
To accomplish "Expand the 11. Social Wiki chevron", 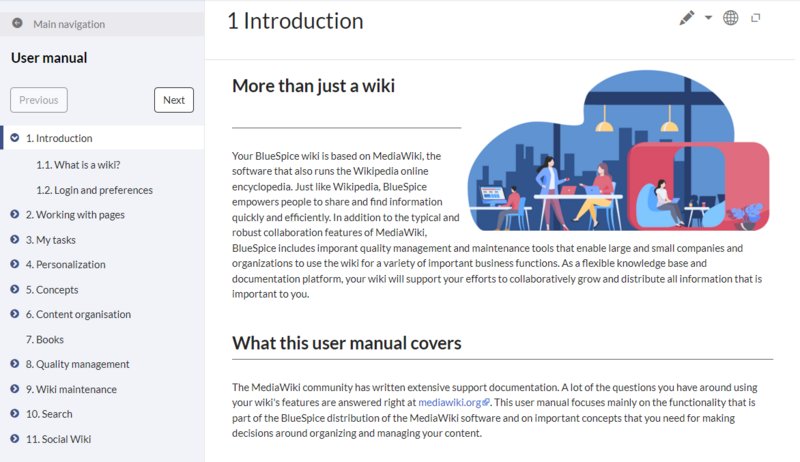I will (x=15, y=439).
